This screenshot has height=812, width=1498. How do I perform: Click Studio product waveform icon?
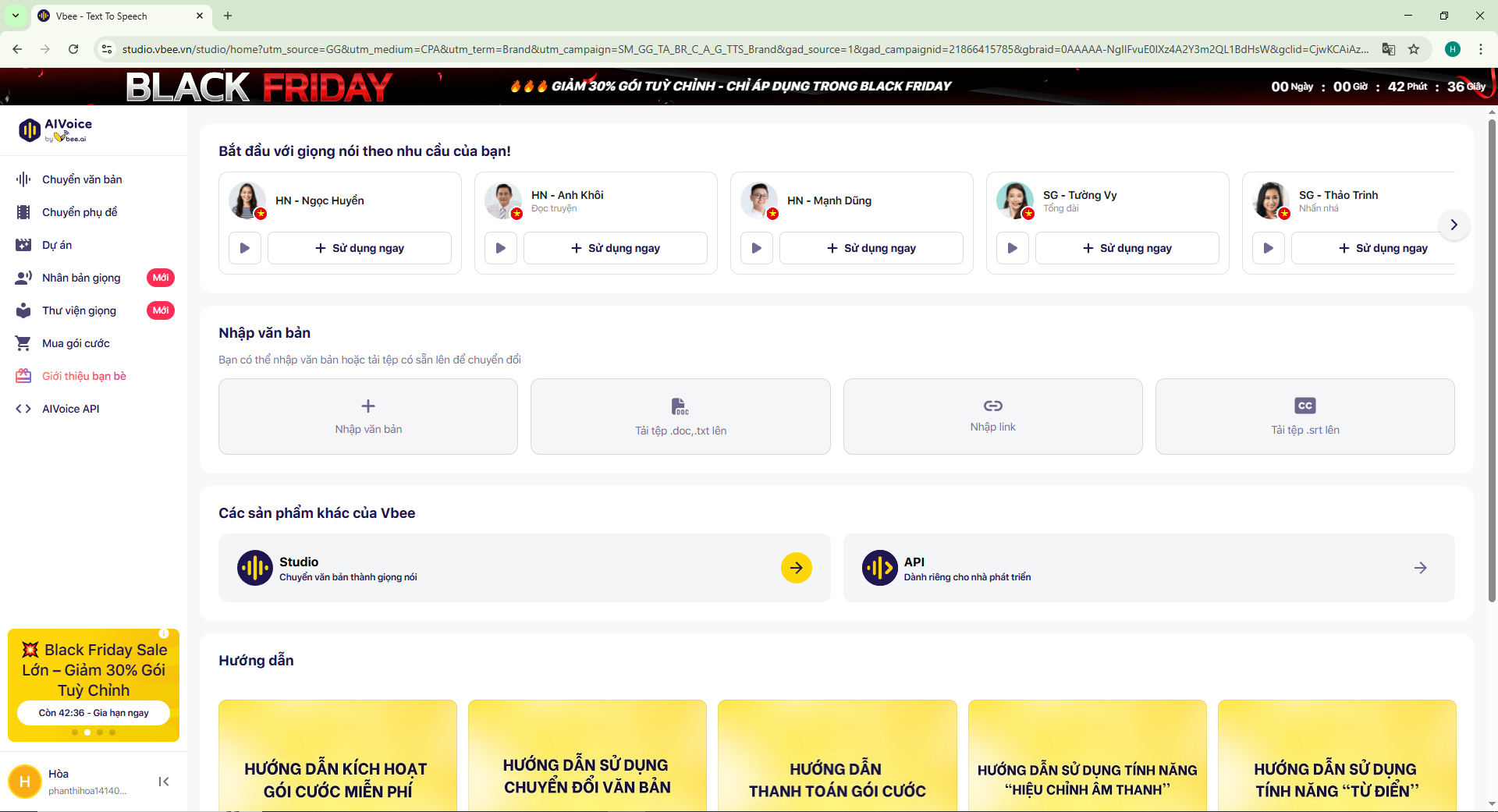[x=255, y=568]
